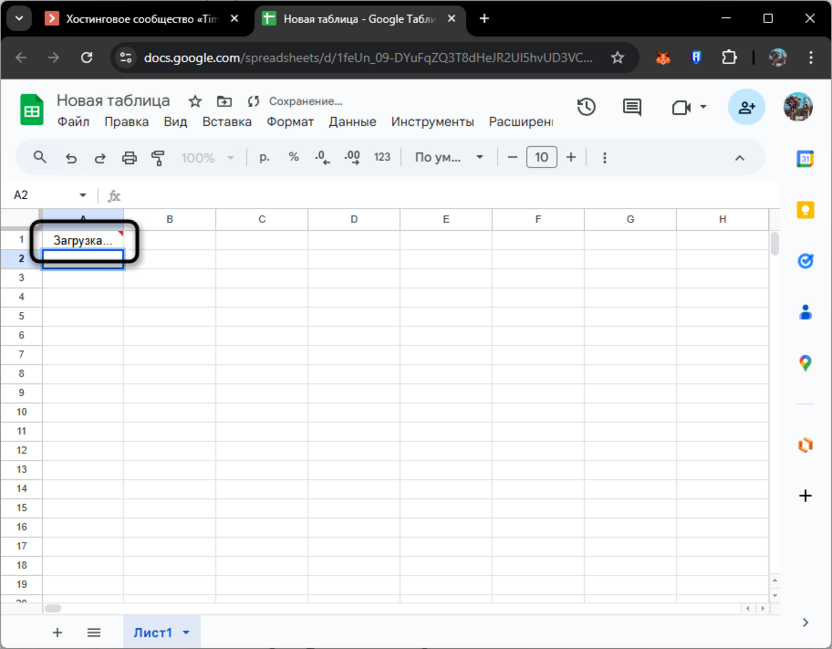The width and height of the screenshot is (832, 649).
Task: Open the Правка menu
Action: pyautogui.click(x=126, y=122)
